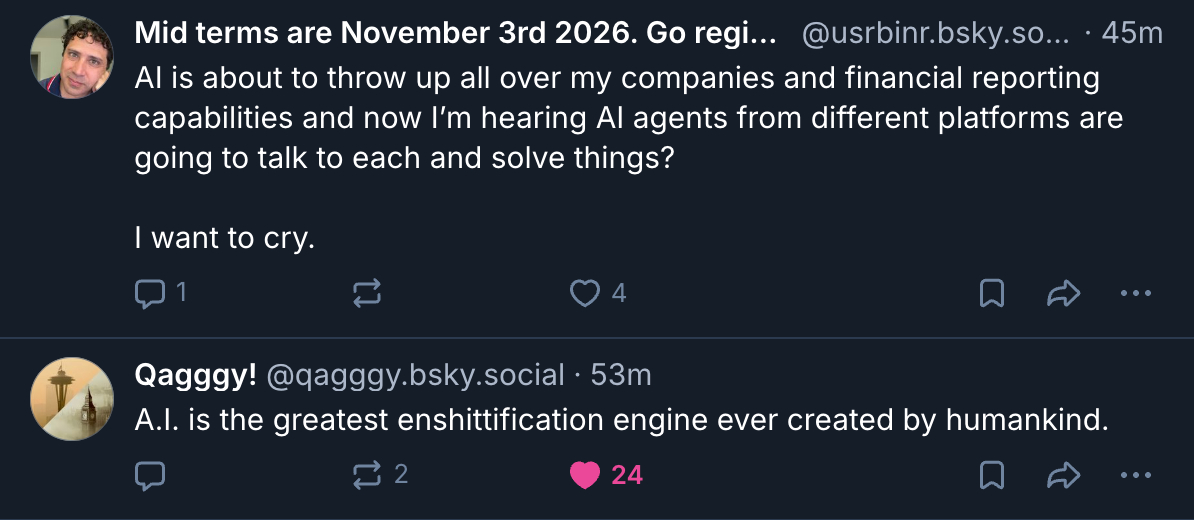Share Qagggy's post
Viewport: 1194px width, 520px height.
pos(1063,475)
